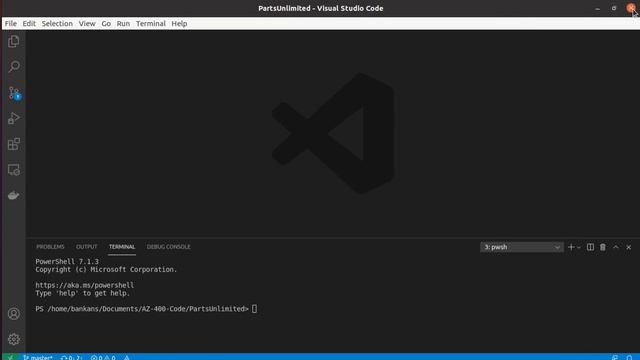This screenshot has width=640, height=360.
Task: Open the File menu
Action: (x=11, y=24)
